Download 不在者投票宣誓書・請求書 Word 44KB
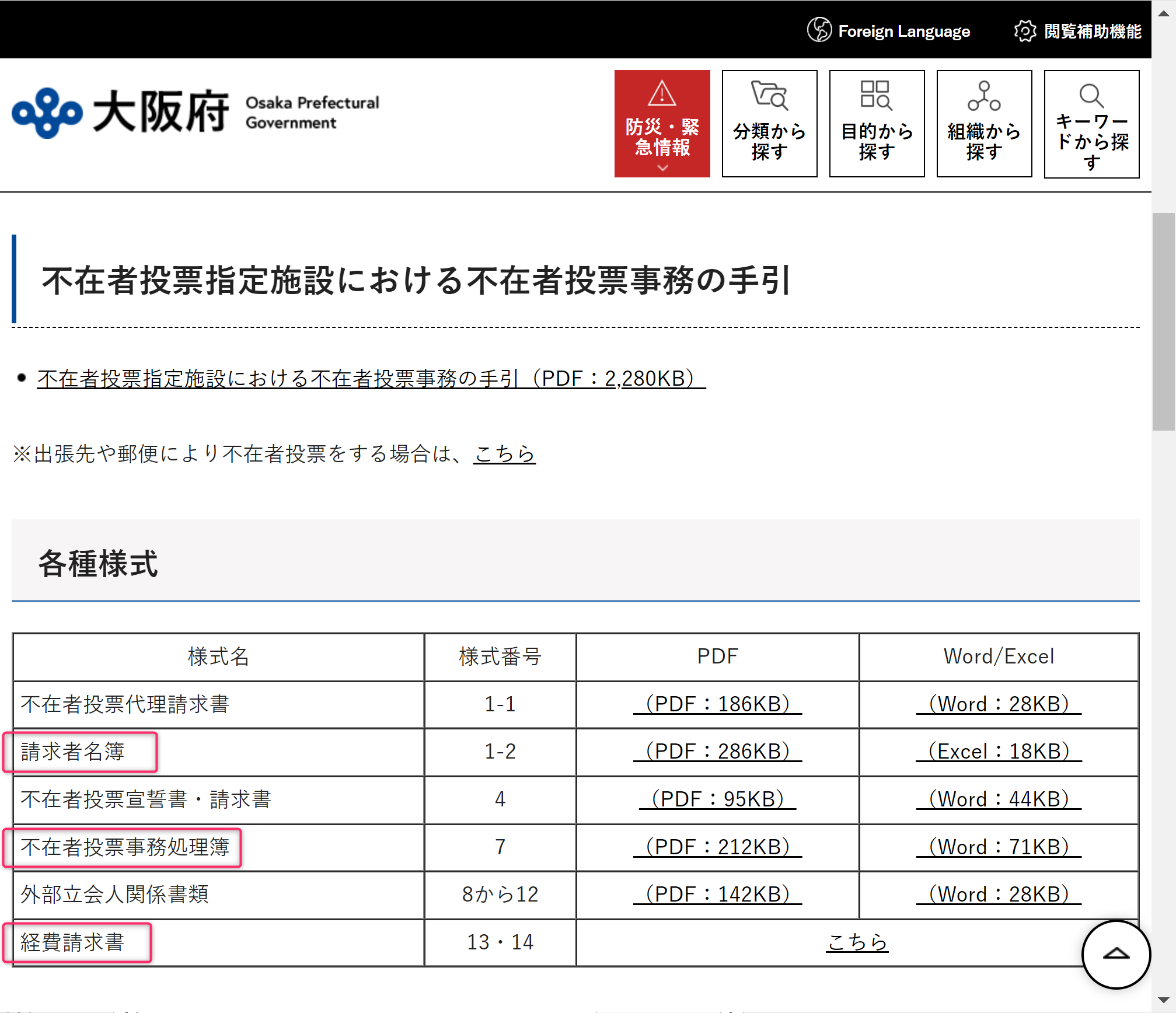 [999, 799]
